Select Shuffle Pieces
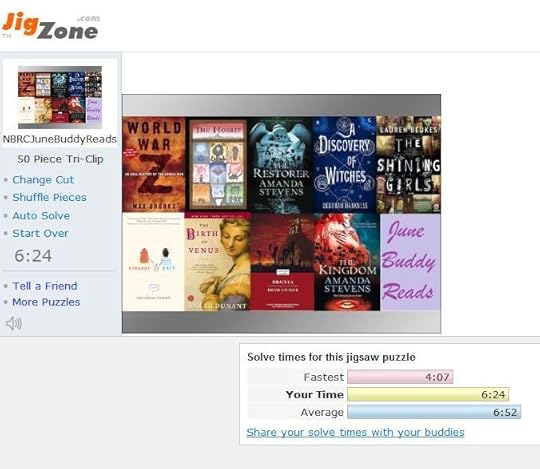 click(x=49, y=197)
